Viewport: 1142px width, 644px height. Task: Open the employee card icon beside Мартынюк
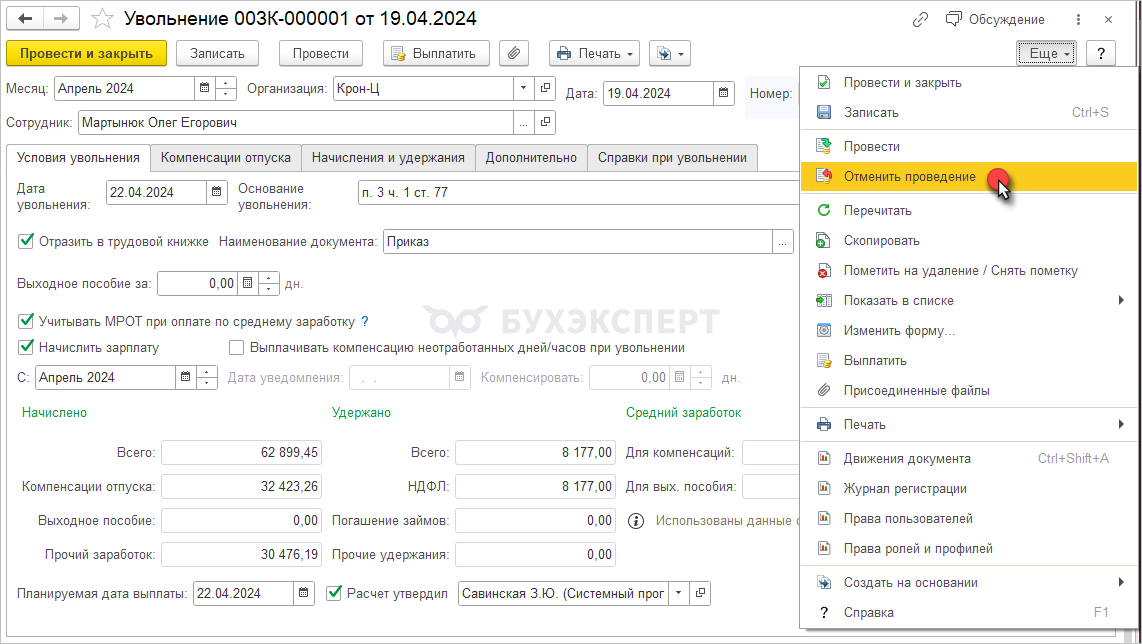point(545,123)
